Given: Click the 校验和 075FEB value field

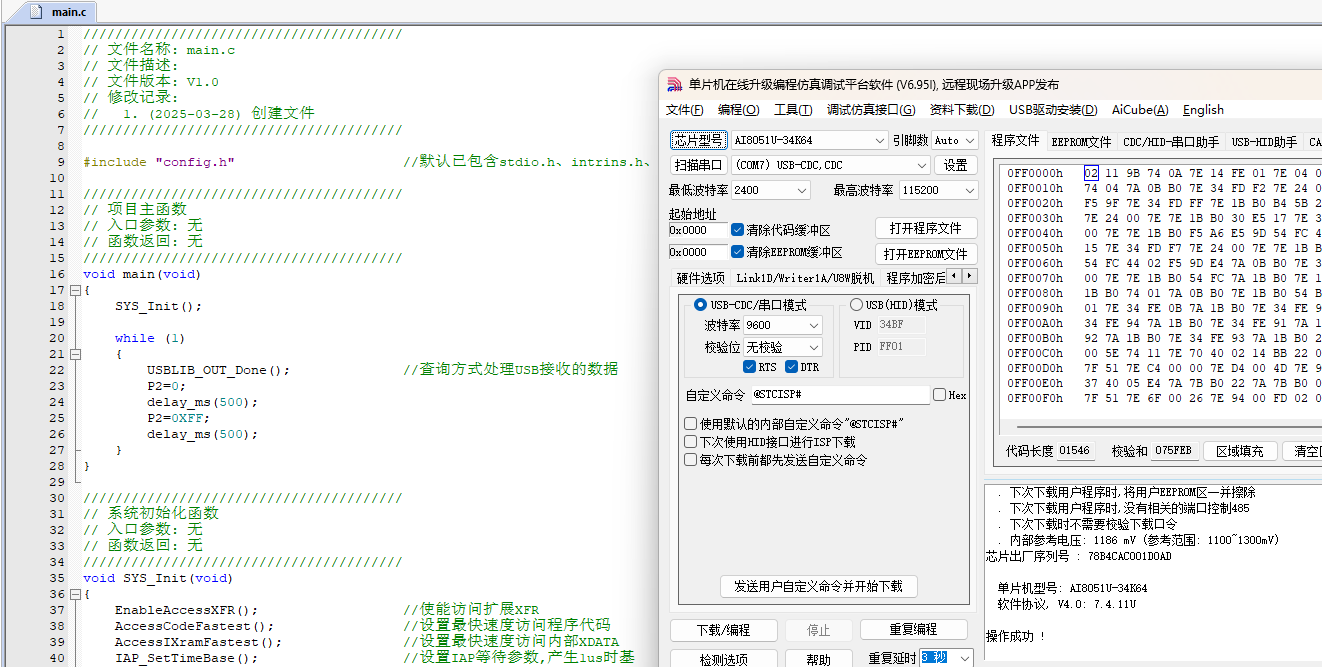Looking at the screenshot, I should point(1174,451).
